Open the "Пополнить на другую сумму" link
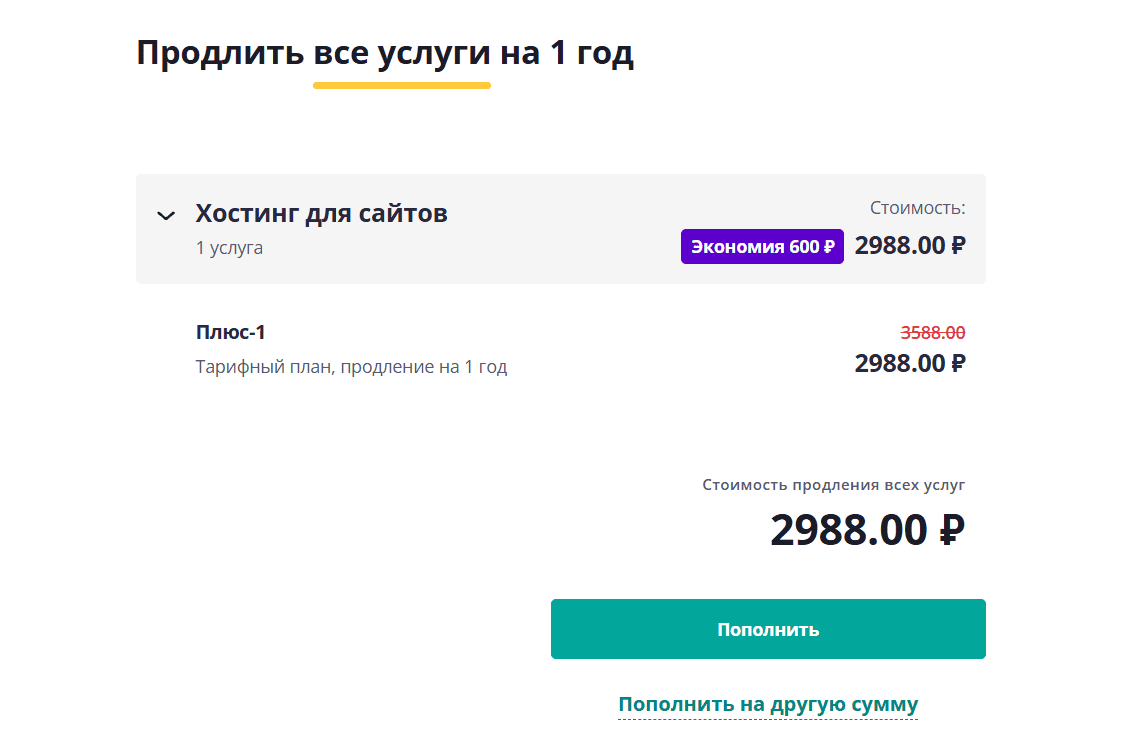1135x738 pixels. click(768, 704)
